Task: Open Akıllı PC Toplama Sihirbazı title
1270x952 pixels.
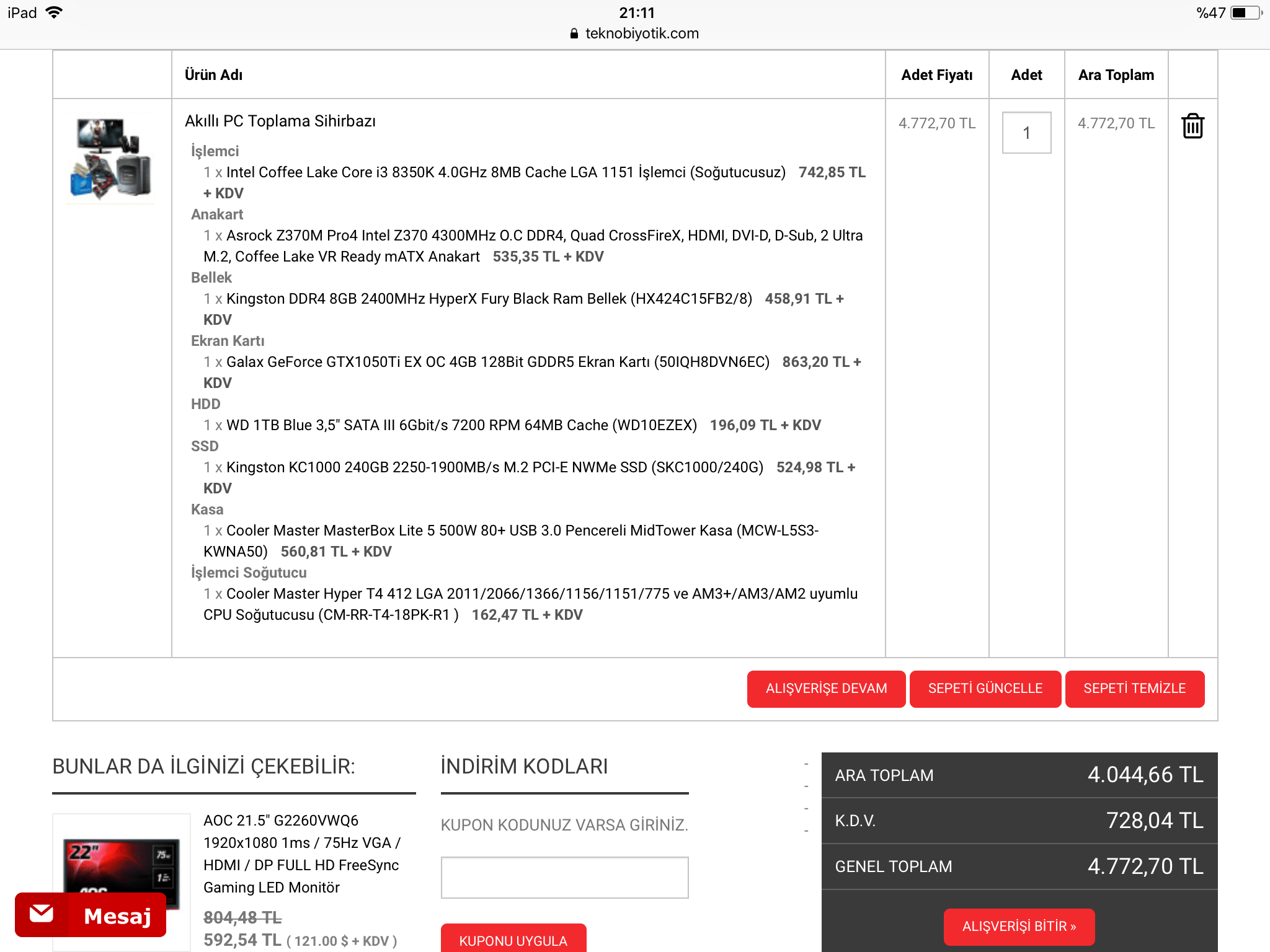Action: click(280, 121)
